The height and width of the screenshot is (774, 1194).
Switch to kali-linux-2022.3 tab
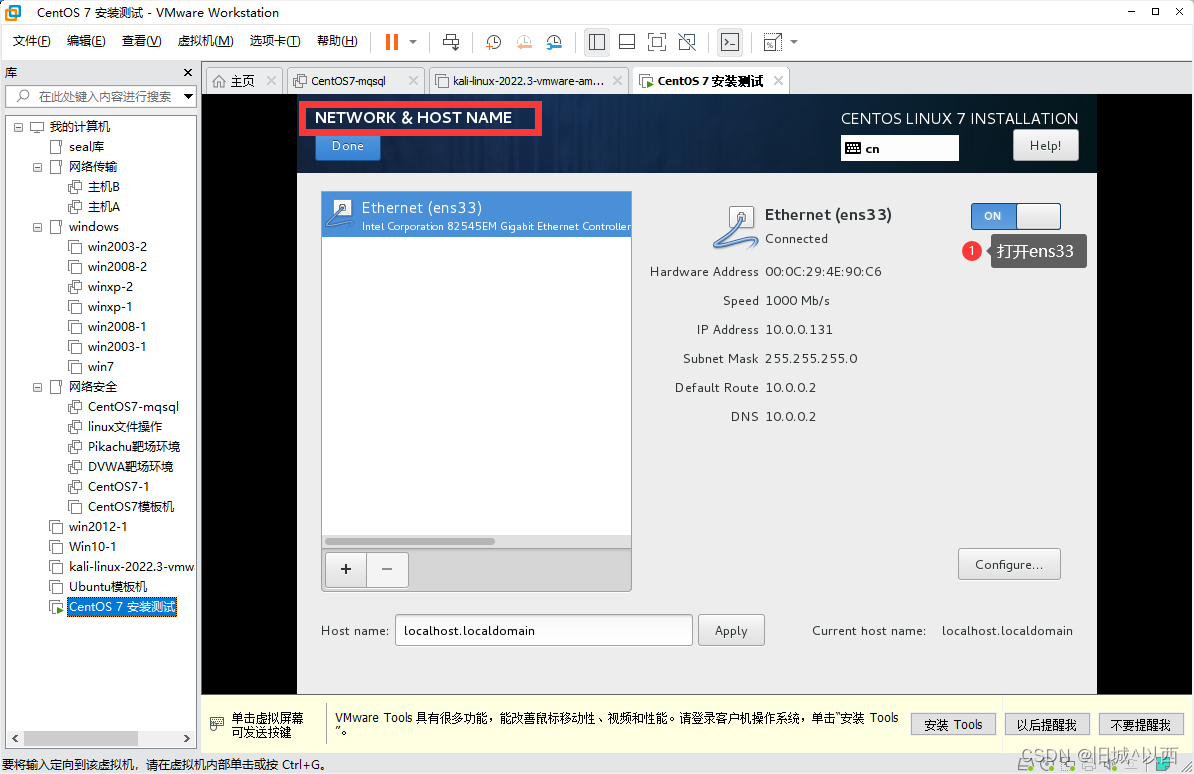coord(528,81)
